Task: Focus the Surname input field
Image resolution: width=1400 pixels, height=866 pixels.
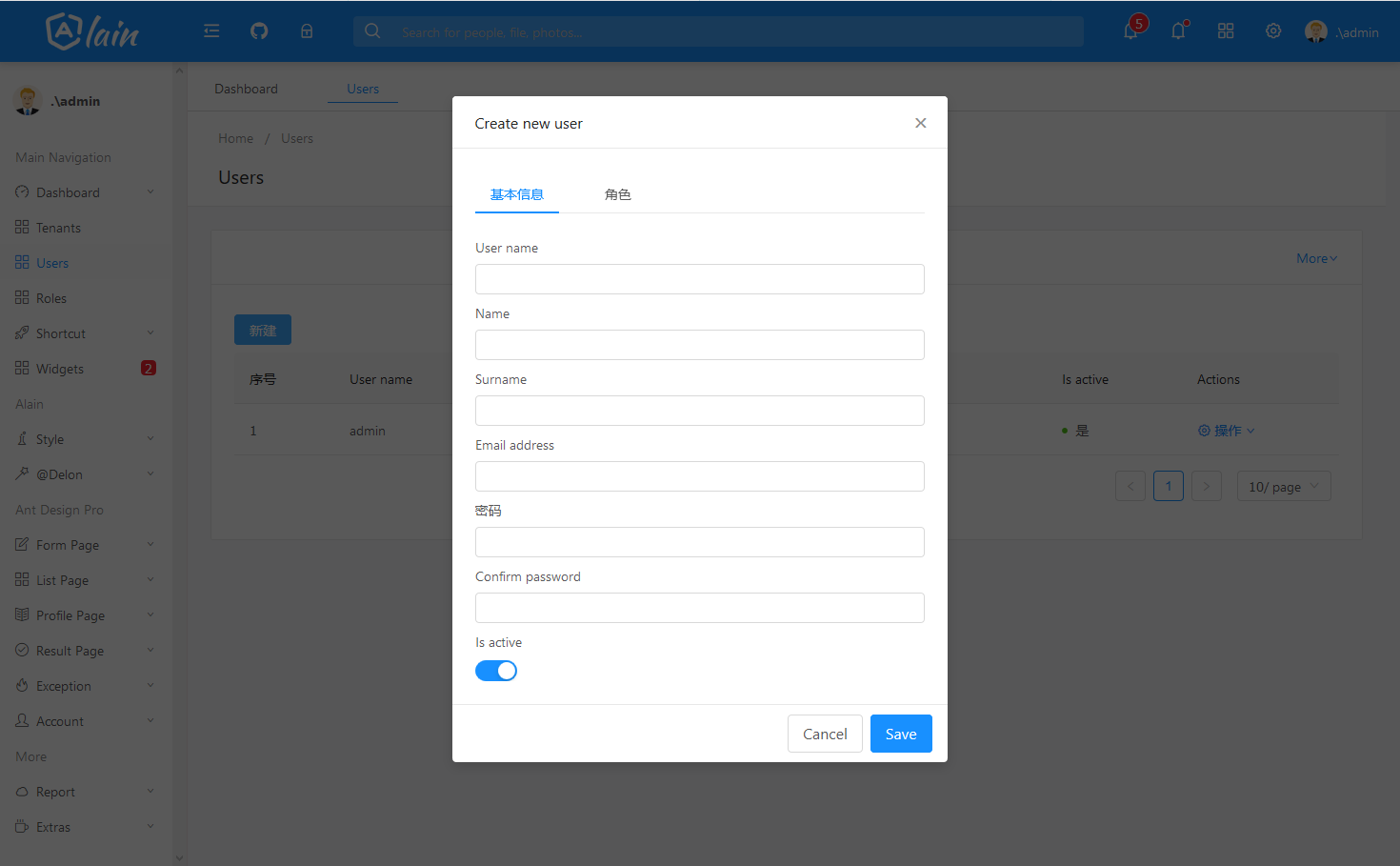Action: click(x=700, y=411)
